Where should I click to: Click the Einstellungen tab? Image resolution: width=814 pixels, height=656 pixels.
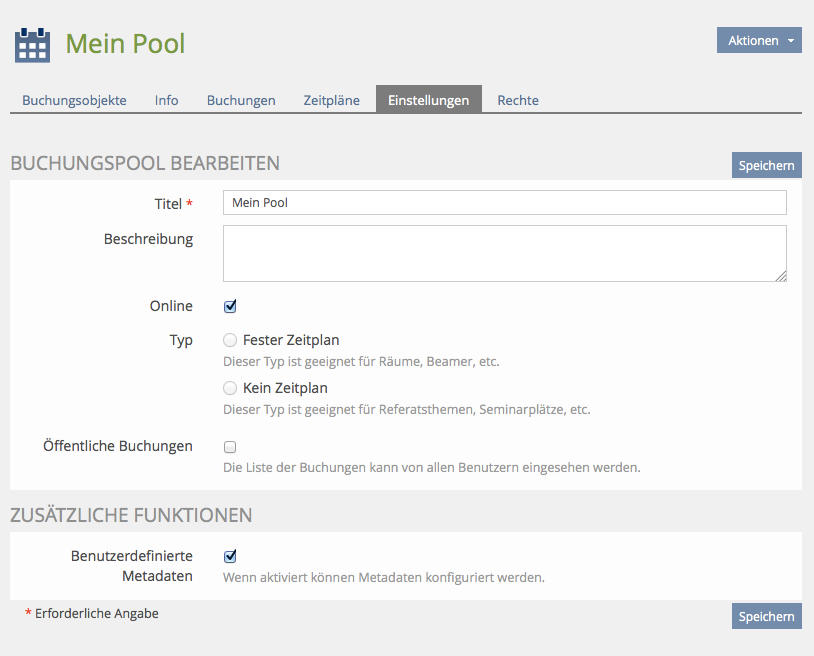point(428,100)
